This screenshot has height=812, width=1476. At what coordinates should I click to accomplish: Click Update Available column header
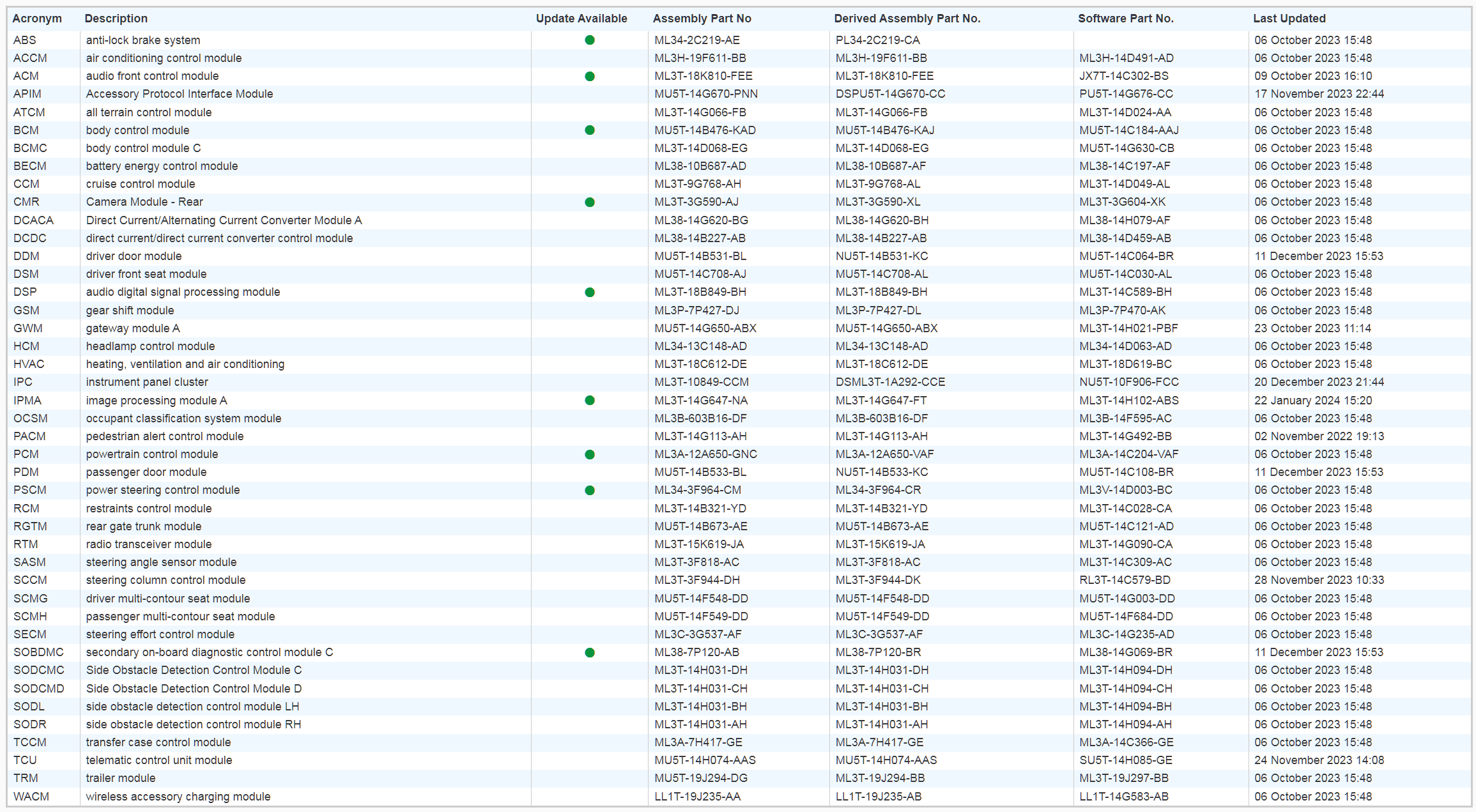tap(581, 19)
